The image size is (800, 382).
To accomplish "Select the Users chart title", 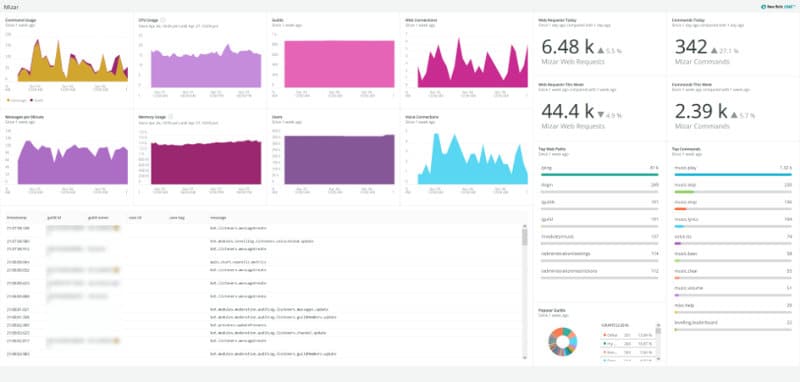I will click(277, 117).
